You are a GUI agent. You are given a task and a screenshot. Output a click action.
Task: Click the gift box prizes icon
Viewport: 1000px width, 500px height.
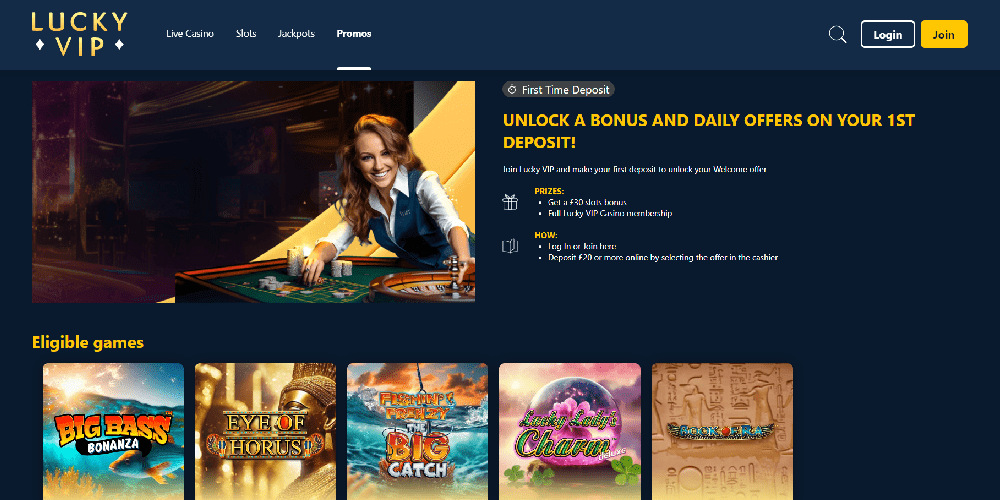point(510,202)
